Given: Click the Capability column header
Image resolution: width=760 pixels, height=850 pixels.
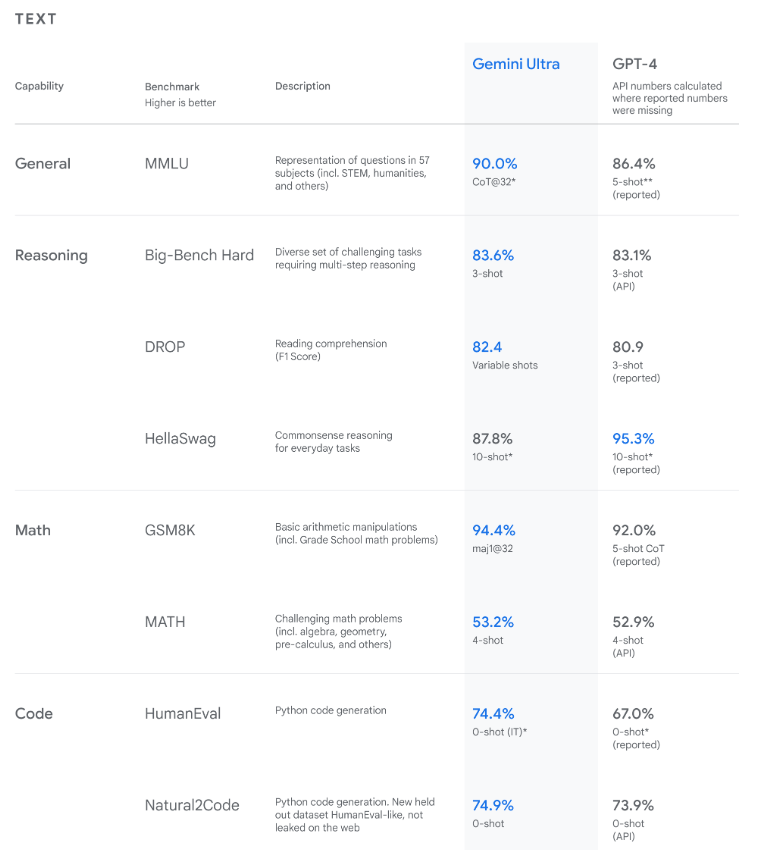Looking at the screenshot, I should pyautogui.click(x=39, y=86).
